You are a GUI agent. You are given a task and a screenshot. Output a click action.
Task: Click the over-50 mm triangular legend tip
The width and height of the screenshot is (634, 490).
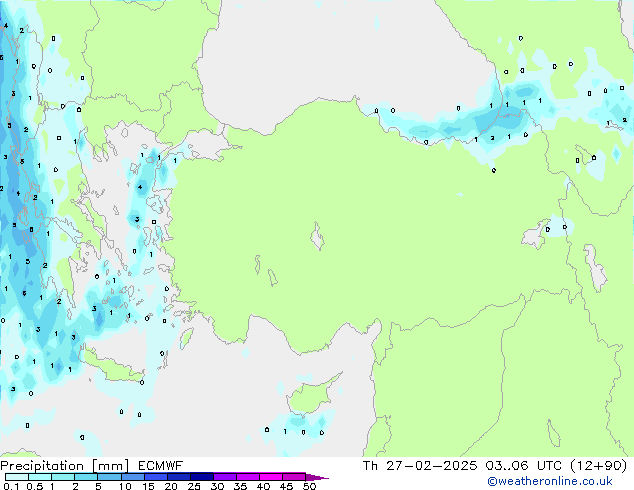click(x=316, y=477)
